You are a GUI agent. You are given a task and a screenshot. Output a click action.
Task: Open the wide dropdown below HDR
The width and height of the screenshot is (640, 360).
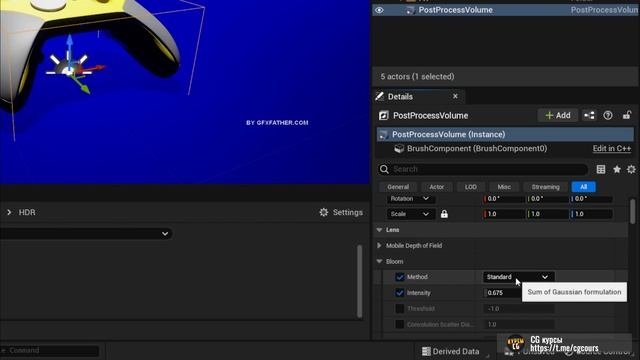85,233
